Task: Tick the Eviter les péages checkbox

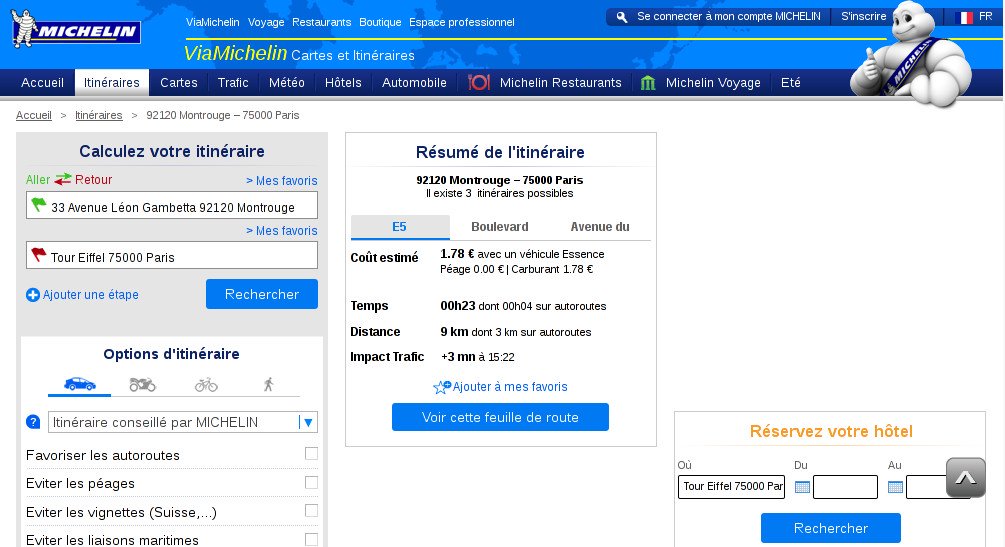Action: point(311,482)
